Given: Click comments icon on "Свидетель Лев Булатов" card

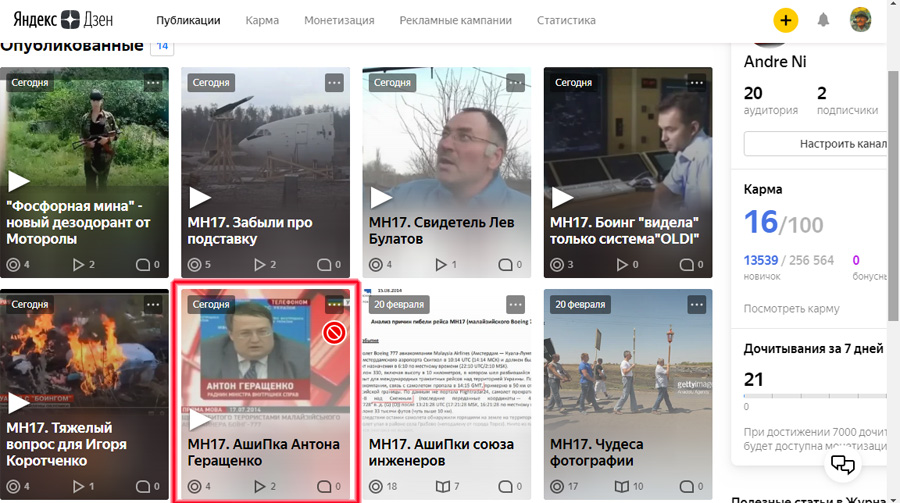Looking at the screenshot, I should [505, 265].
